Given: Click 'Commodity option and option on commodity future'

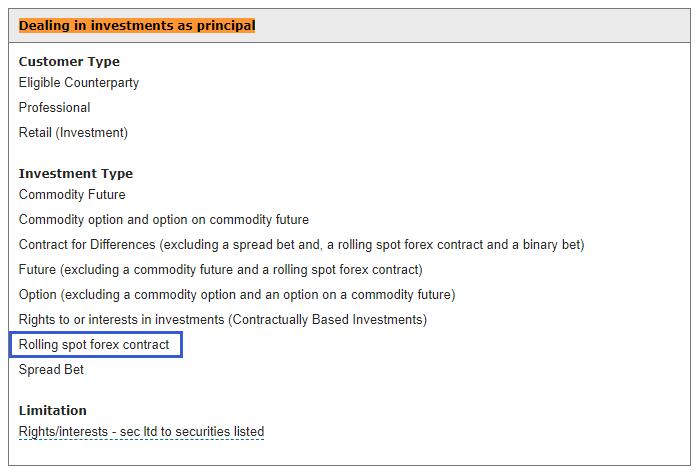Looking at the screenshot, I should point(164,220).
